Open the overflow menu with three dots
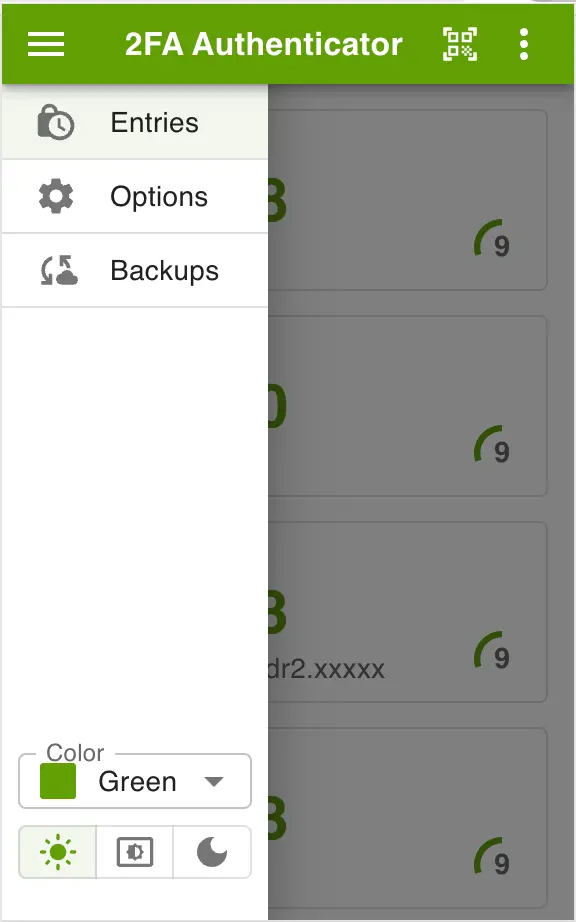 point(523,44)
